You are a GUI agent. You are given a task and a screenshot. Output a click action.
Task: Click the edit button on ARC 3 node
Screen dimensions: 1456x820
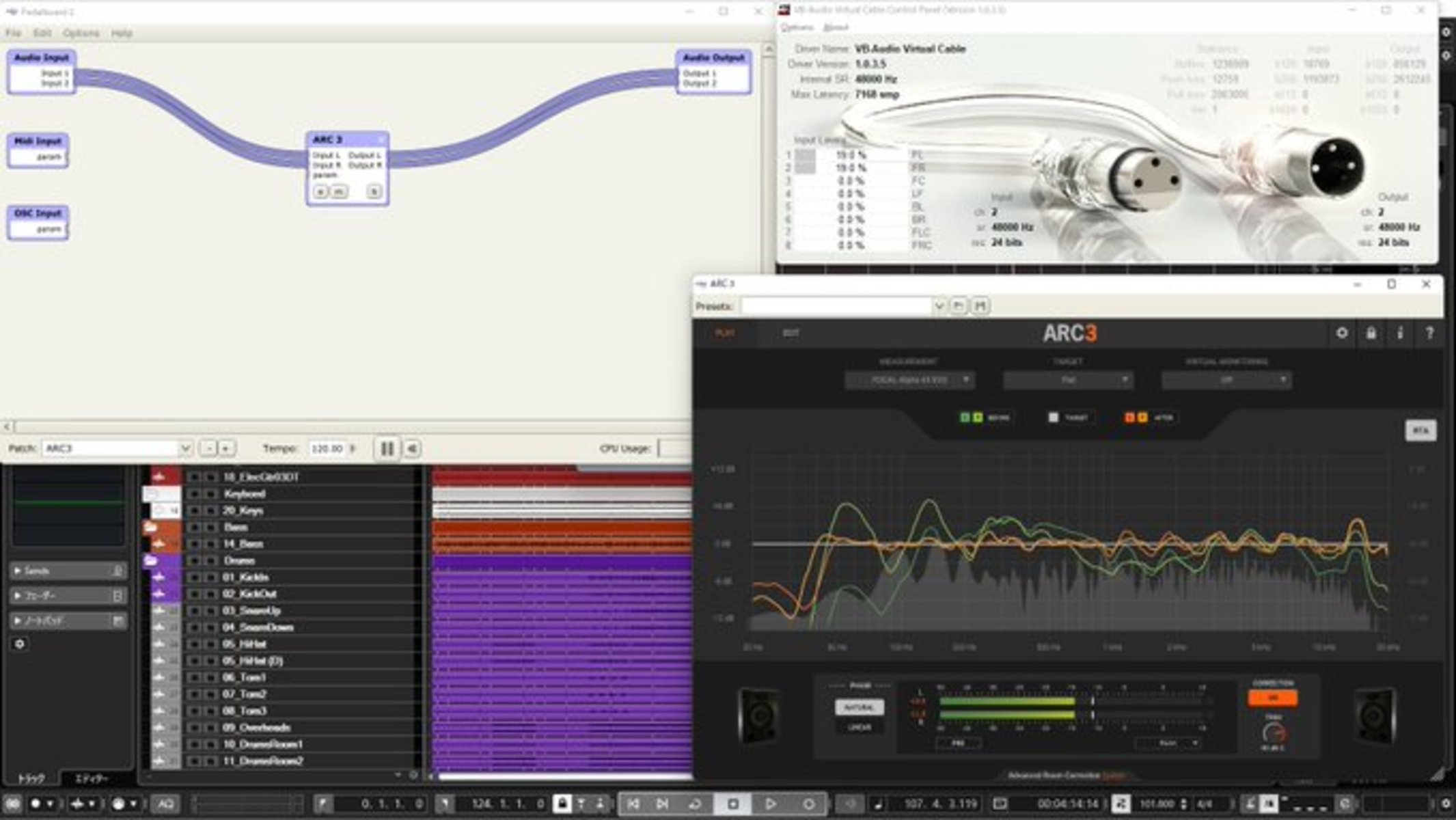pos(320,192)
